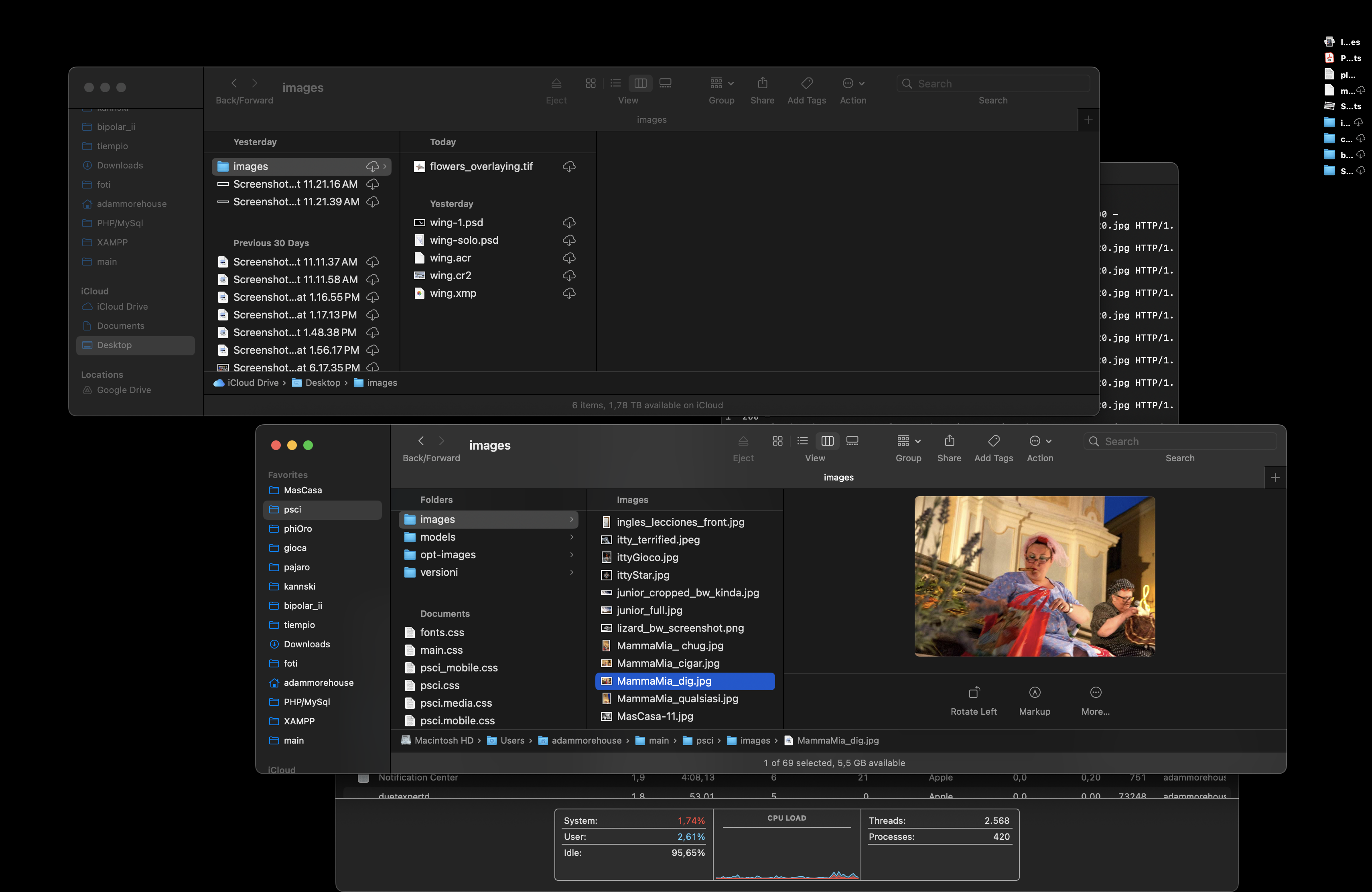Select images tab in front Finder window
The width and height of the screenshot is (1372, 892).
(x=838, y=478)
